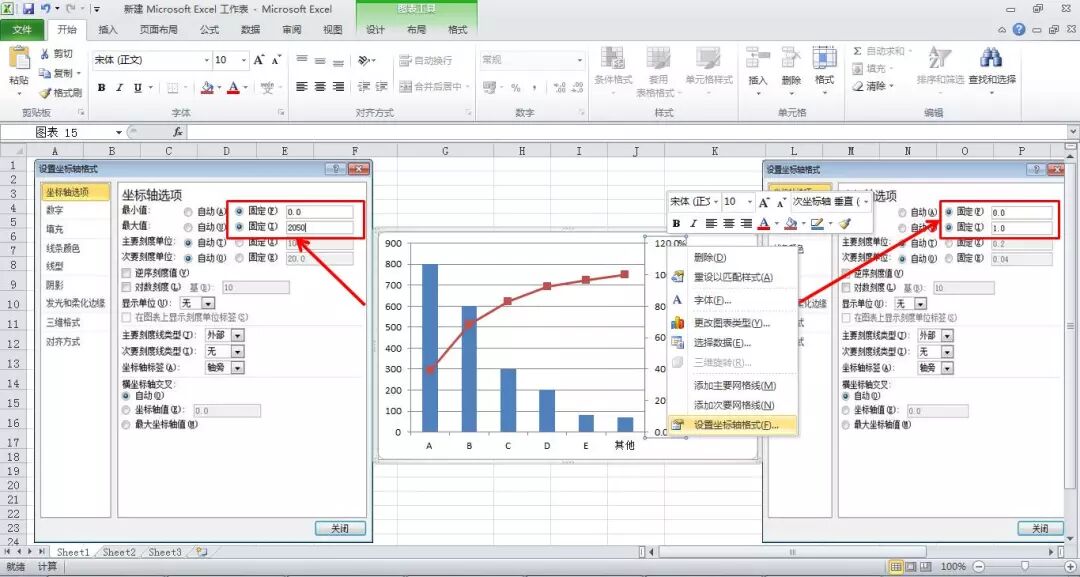Click the top align icon
This screenshot has width=1080, height=577.
[302, 61]
